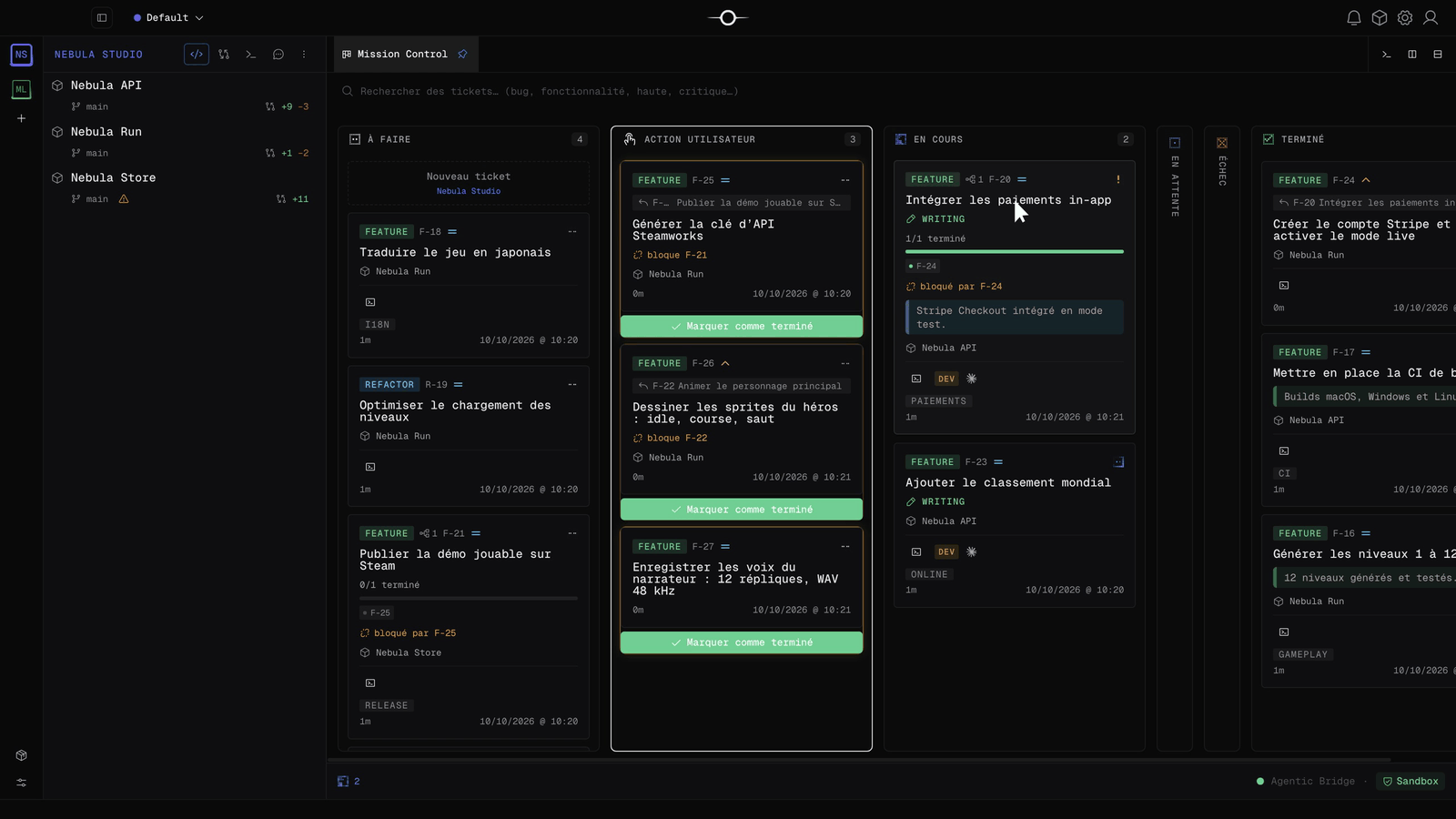Toggle the pin on Mission Control tab
This screenshot has width=1456, height=819.
(x=462, y=55)
